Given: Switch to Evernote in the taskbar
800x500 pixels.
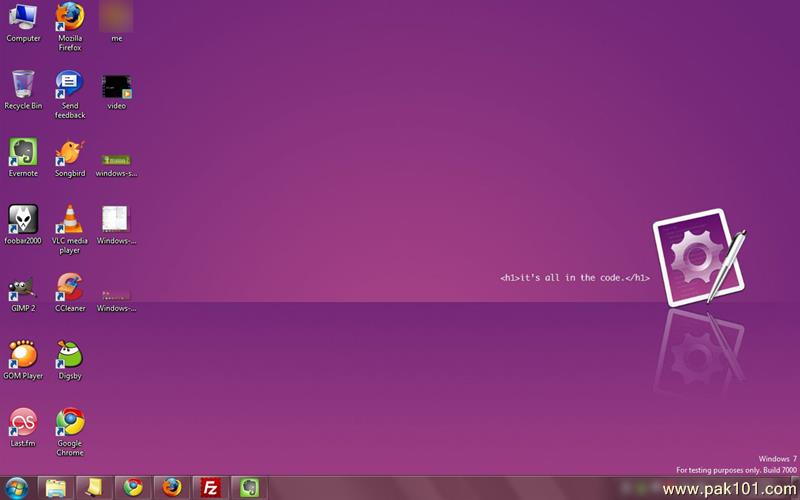Looking at the screenshot, I should 249,487.
